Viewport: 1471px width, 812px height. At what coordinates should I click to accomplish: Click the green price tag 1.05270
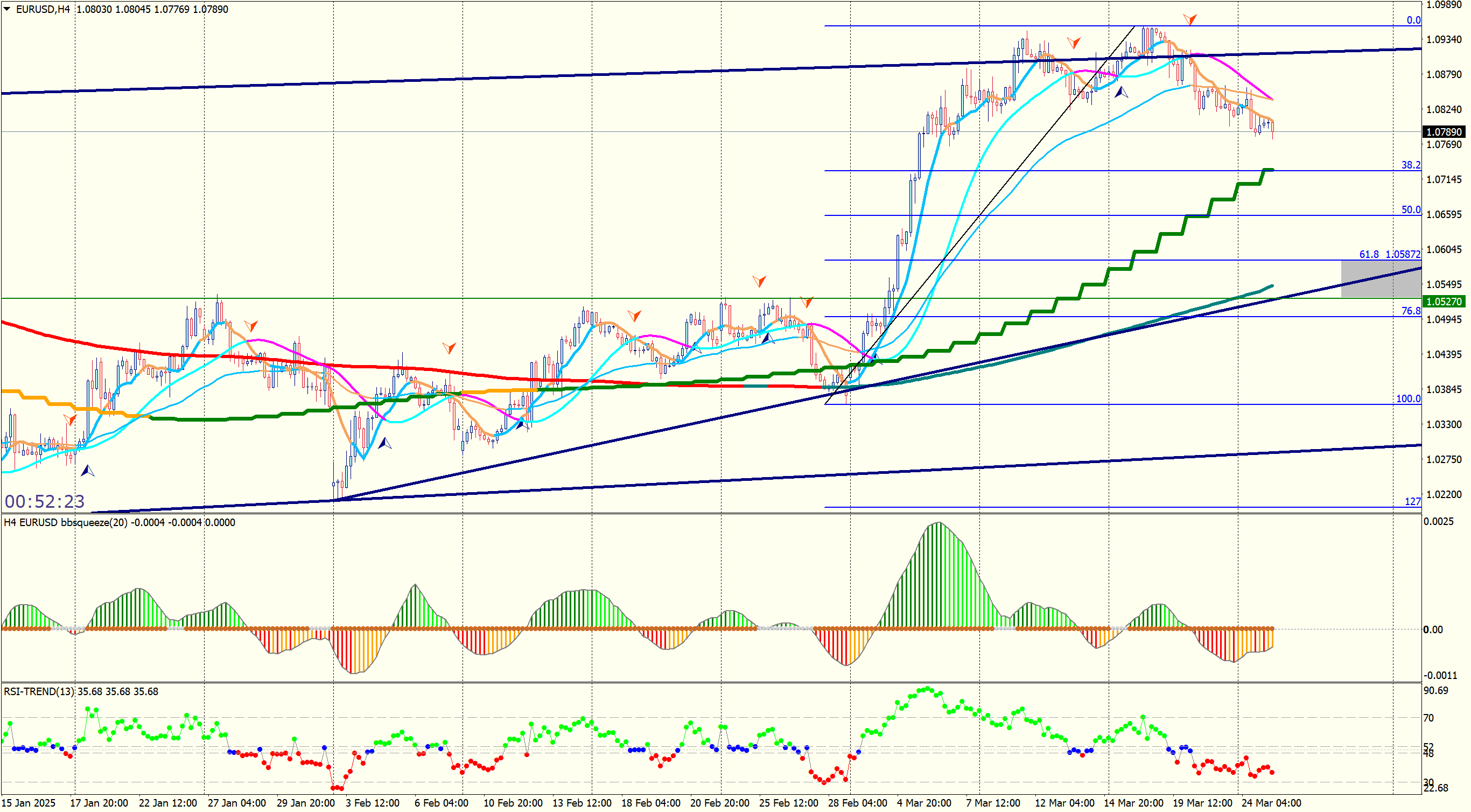coord(1444,302)
